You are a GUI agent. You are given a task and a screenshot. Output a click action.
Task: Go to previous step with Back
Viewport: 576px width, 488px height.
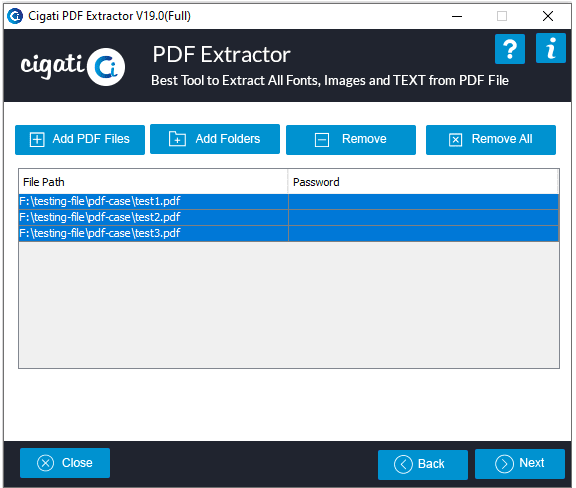423,464
